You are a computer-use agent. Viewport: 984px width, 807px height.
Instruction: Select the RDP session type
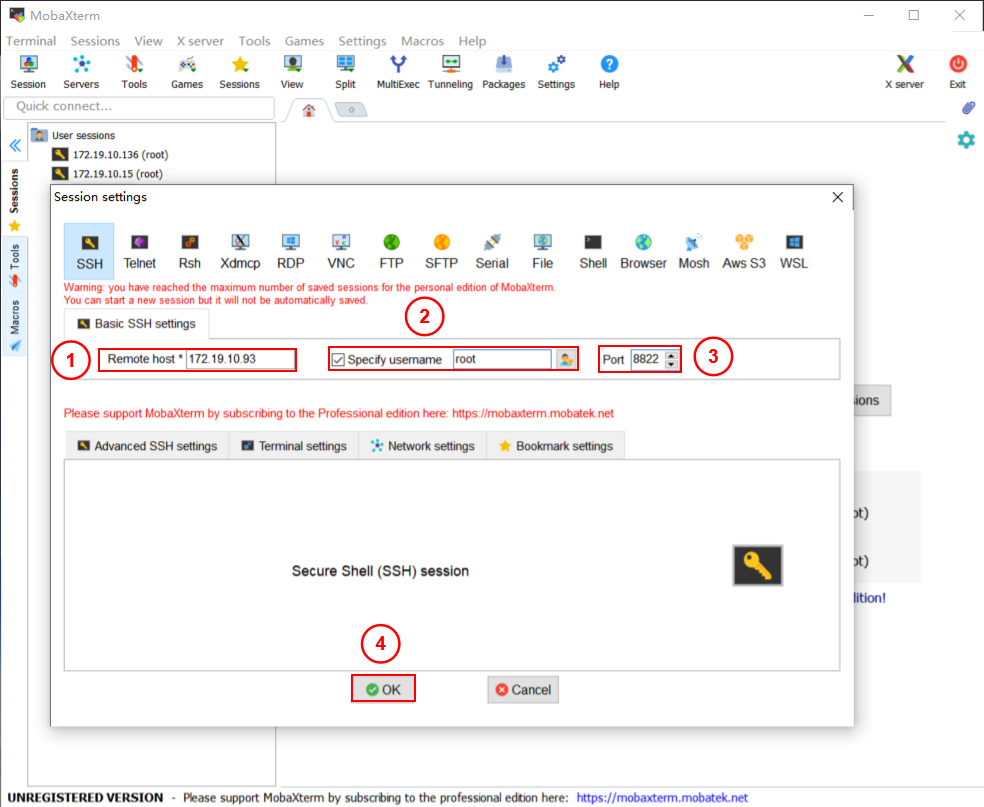[x=291, y=251]
